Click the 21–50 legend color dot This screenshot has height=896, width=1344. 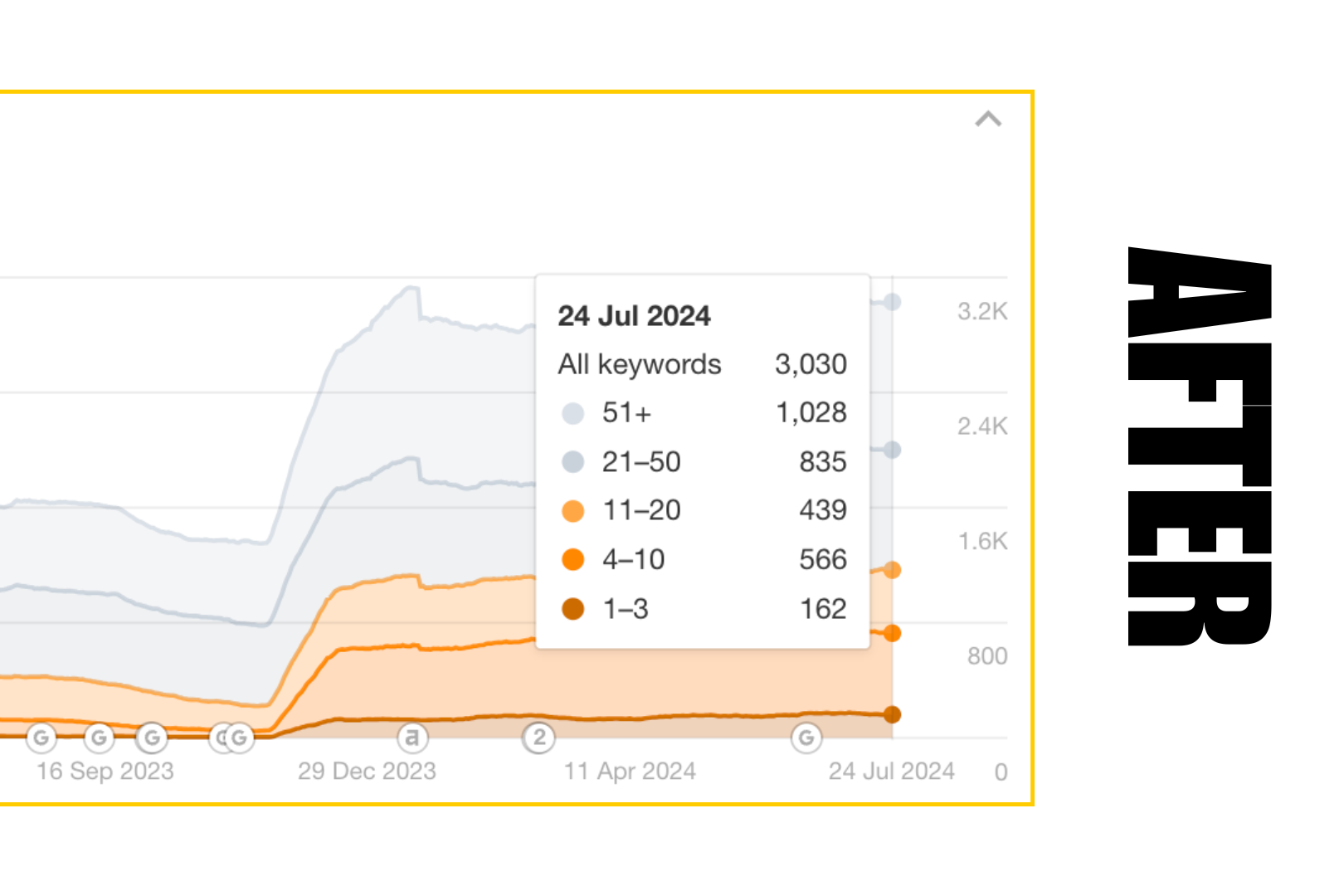(x=573, y=462)
